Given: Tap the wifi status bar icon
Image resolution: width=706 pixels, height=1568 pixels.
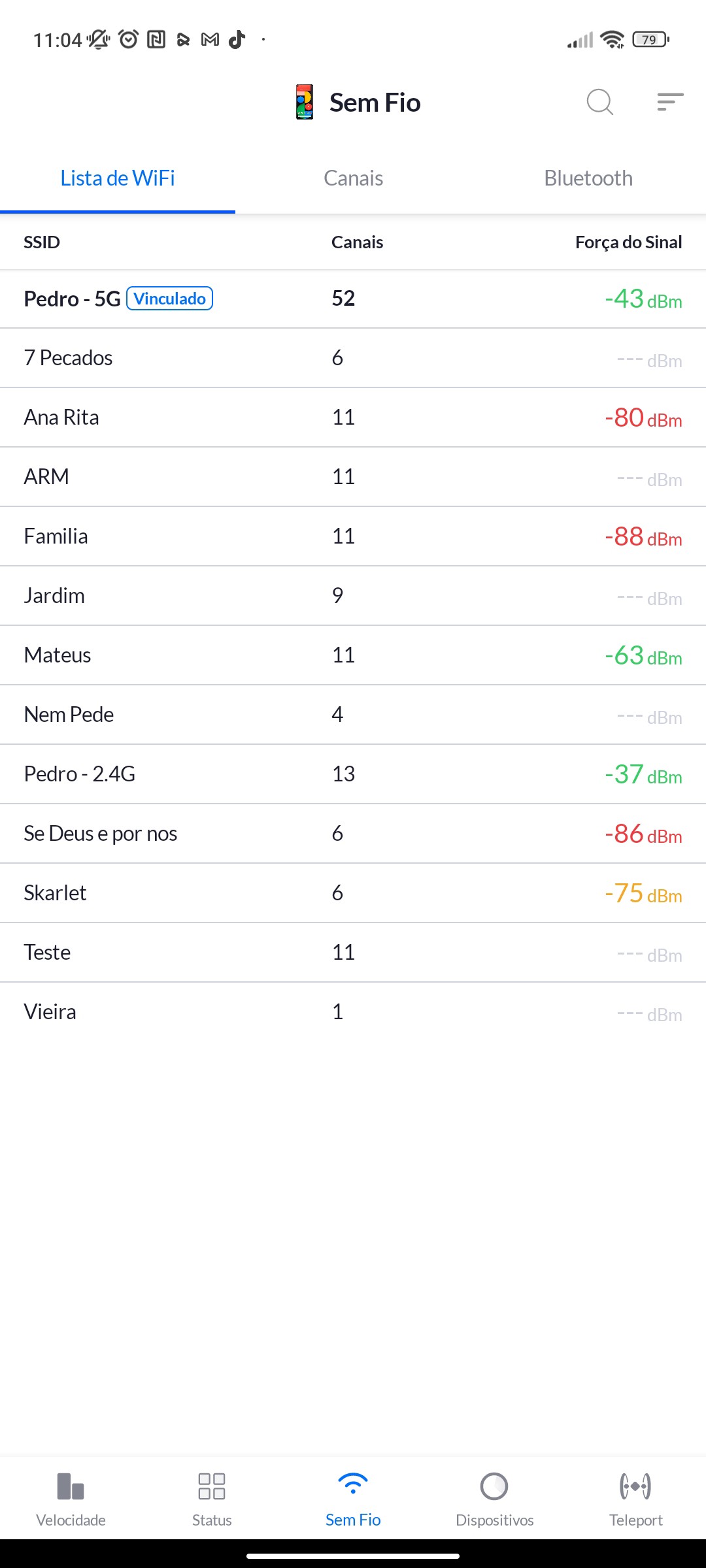Looking at the screenshot, I should pyautogui.click(x=612, y=40).
